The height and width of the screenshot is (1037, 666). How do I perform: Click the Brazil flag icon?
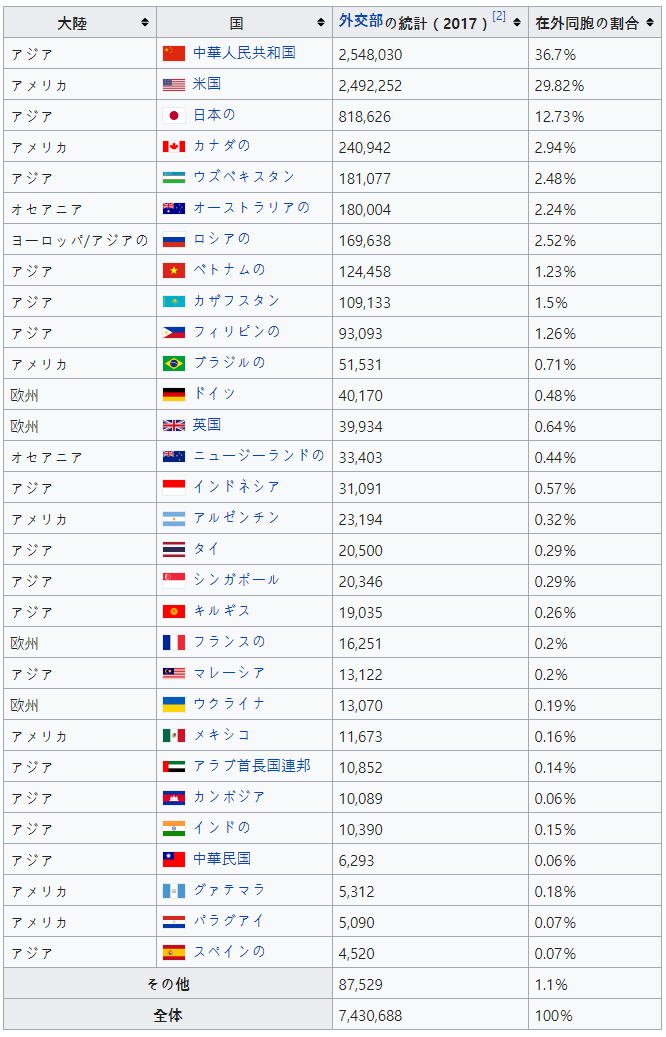[174, 363]
